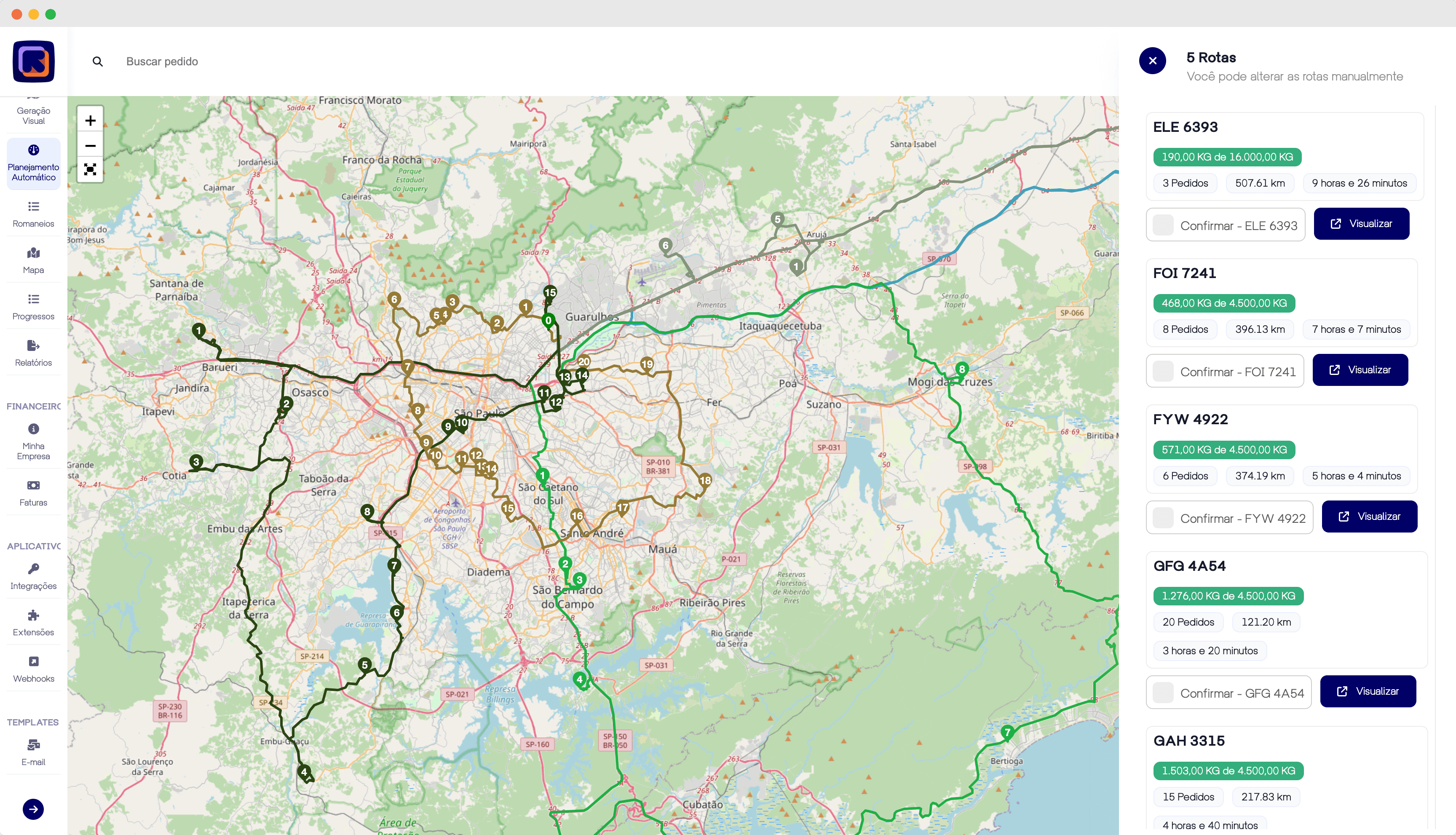1456x835 pixels.
Task: Zoom in on the map
Action: point(90,120)
